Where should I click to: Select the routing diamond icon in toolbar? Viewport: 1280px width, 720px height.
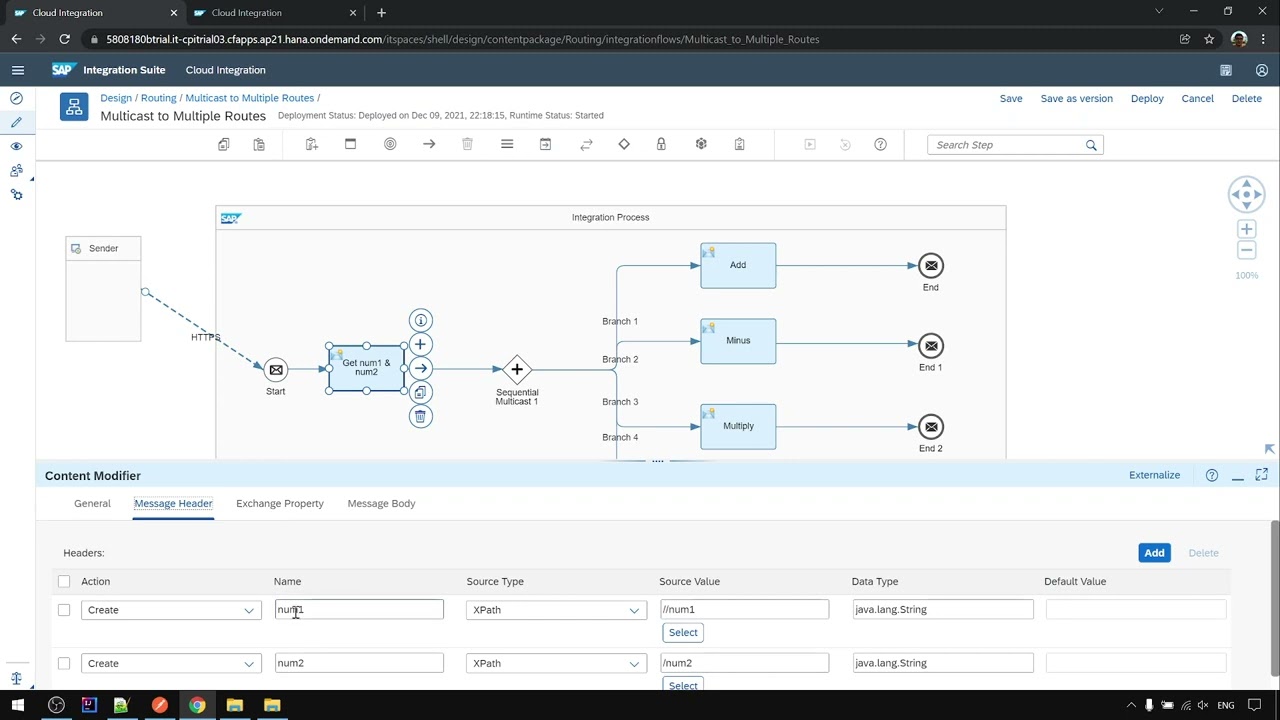[624, 145]
